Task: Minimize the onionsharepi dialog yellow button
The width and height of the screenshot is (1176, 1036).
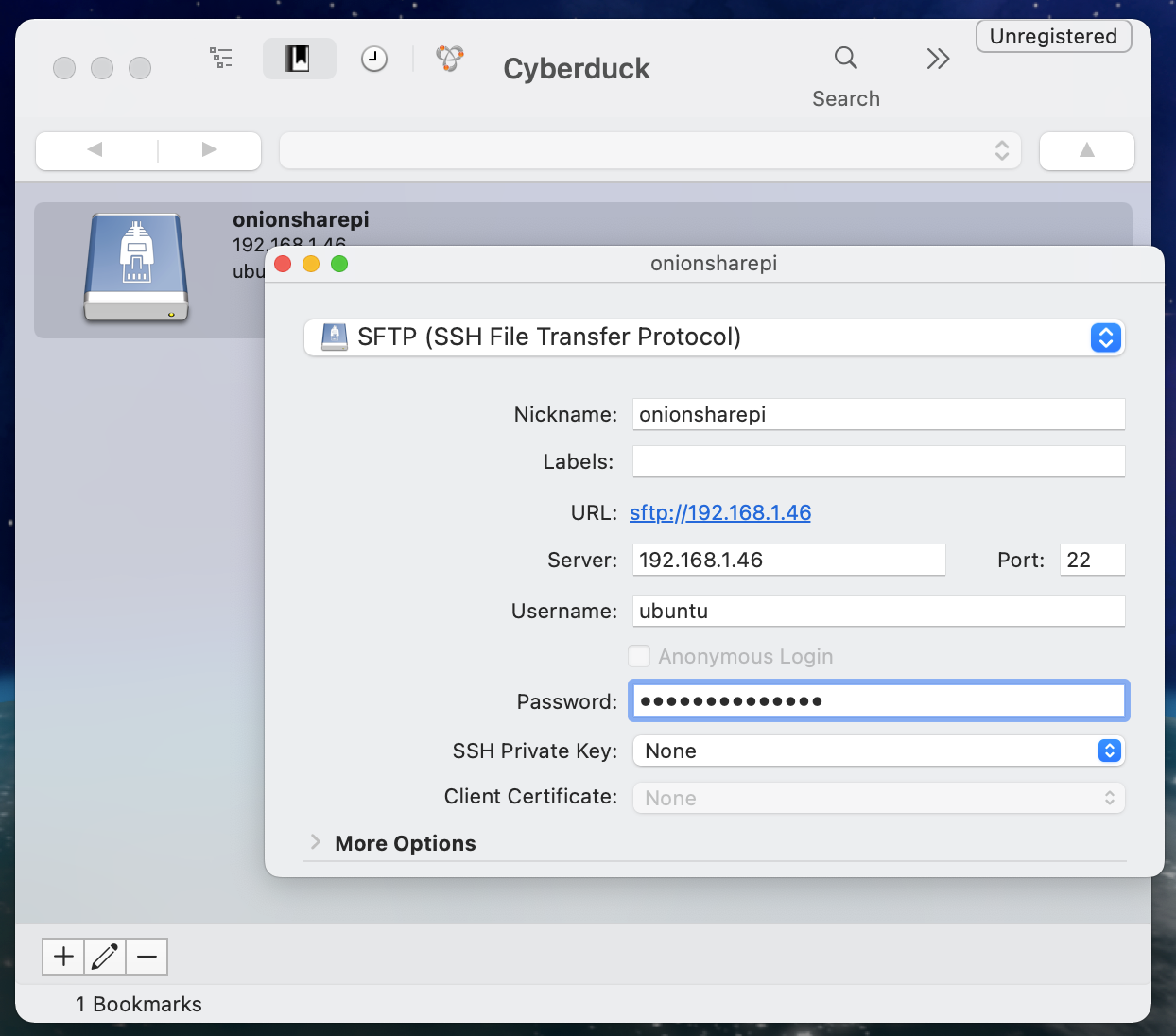Action: pos(311,264)
